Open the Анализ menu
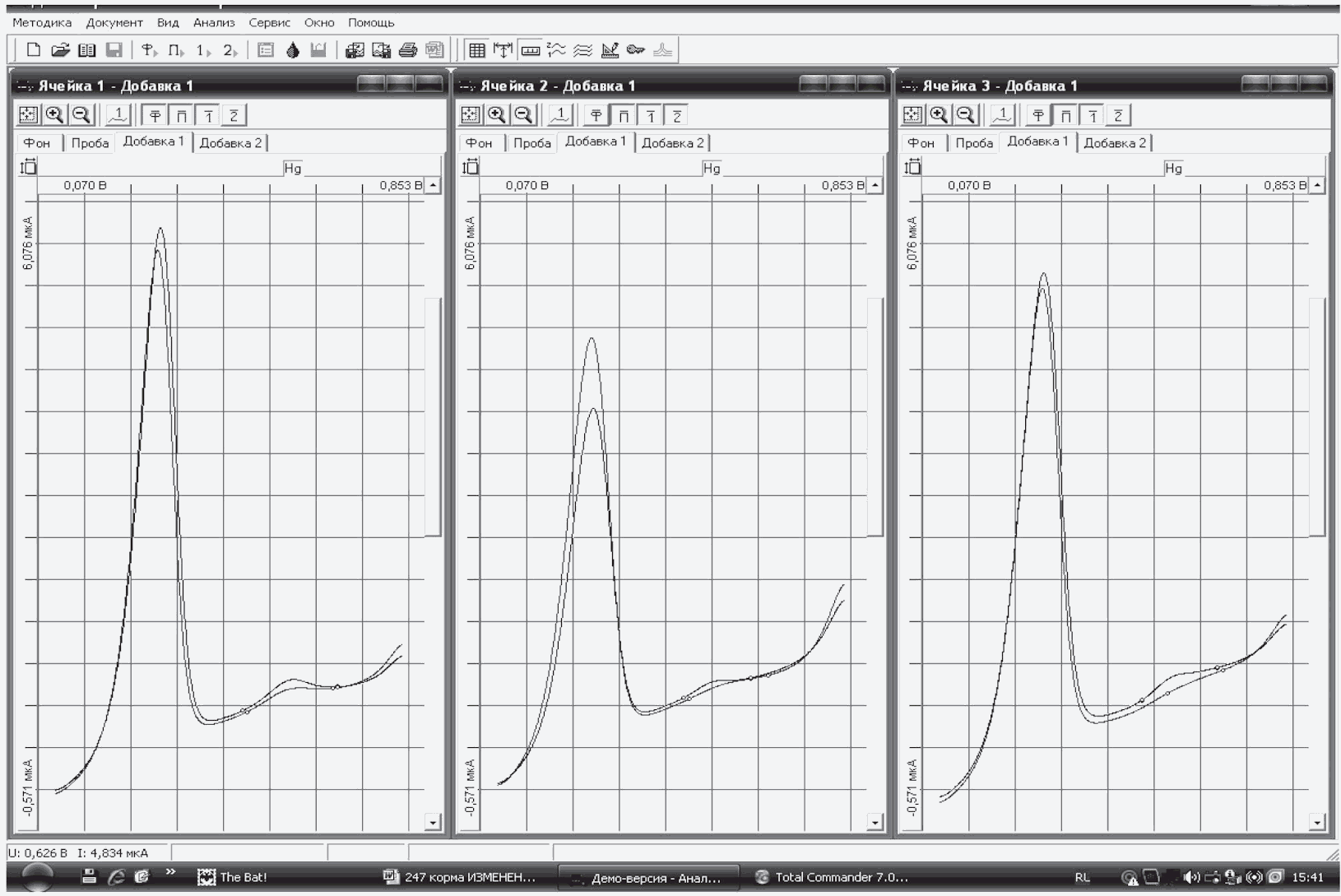The image size is (1341, 896). click(x=214, y=22)
